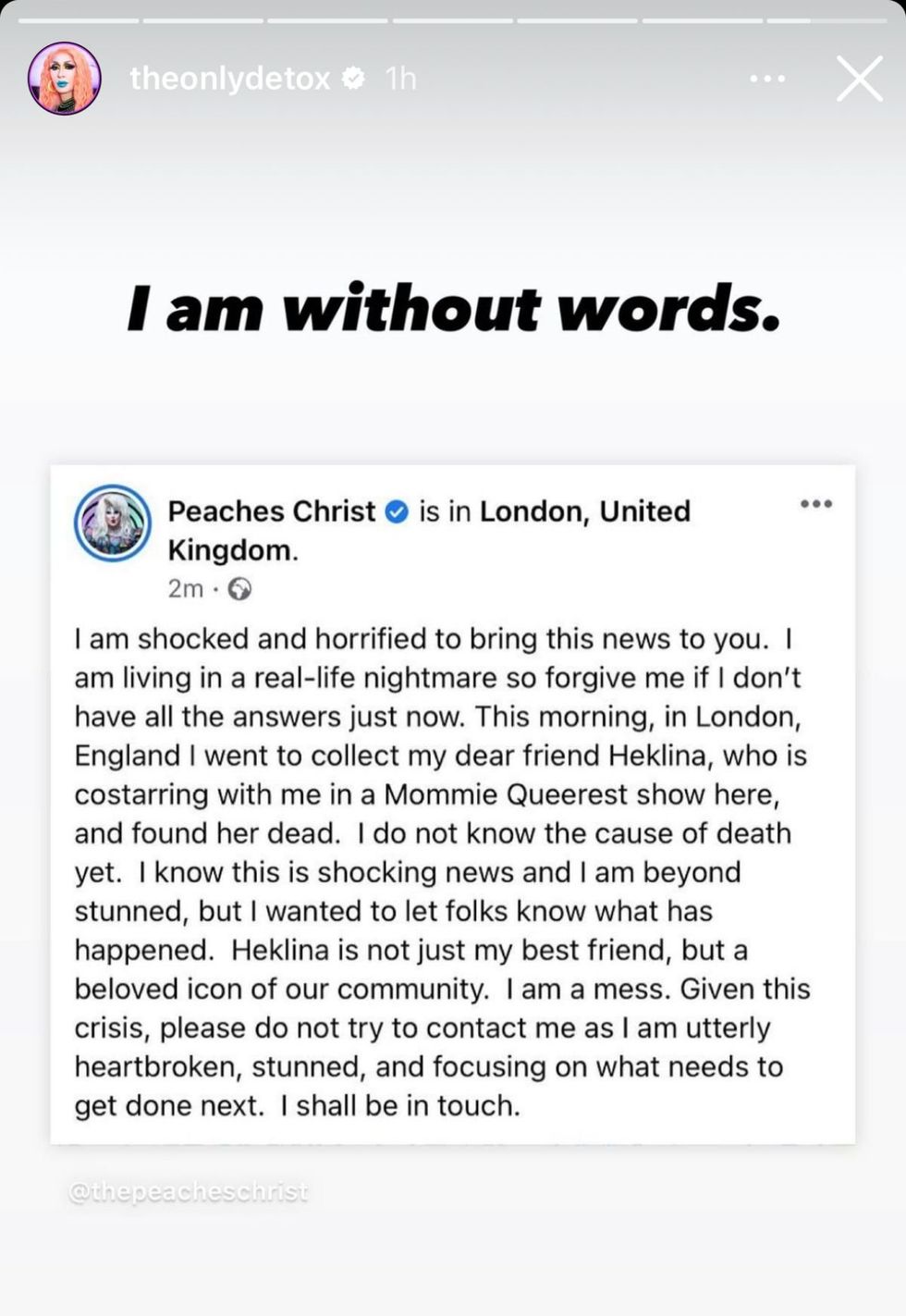Tap the @thepeacheschrist mention tag
Image resolution: width=906 pixels, height=1316 pixels.
188,1191
